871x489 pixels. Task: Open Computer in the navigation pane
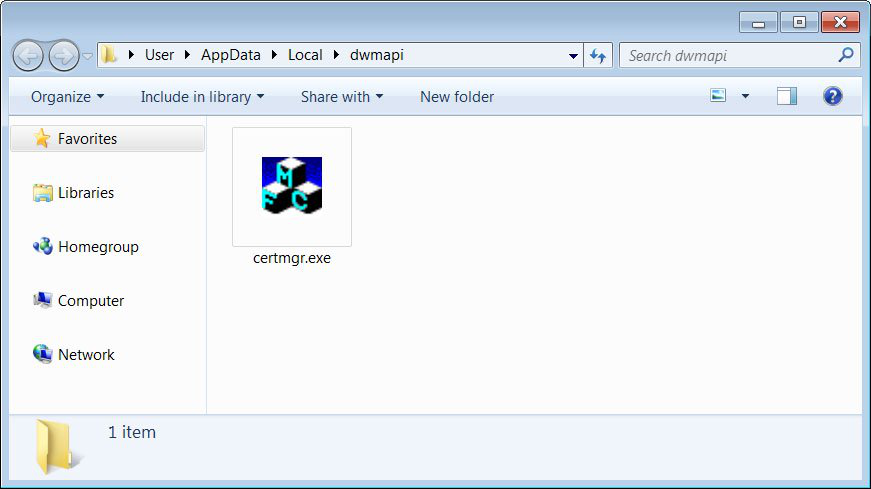click(x=90, y=301)
